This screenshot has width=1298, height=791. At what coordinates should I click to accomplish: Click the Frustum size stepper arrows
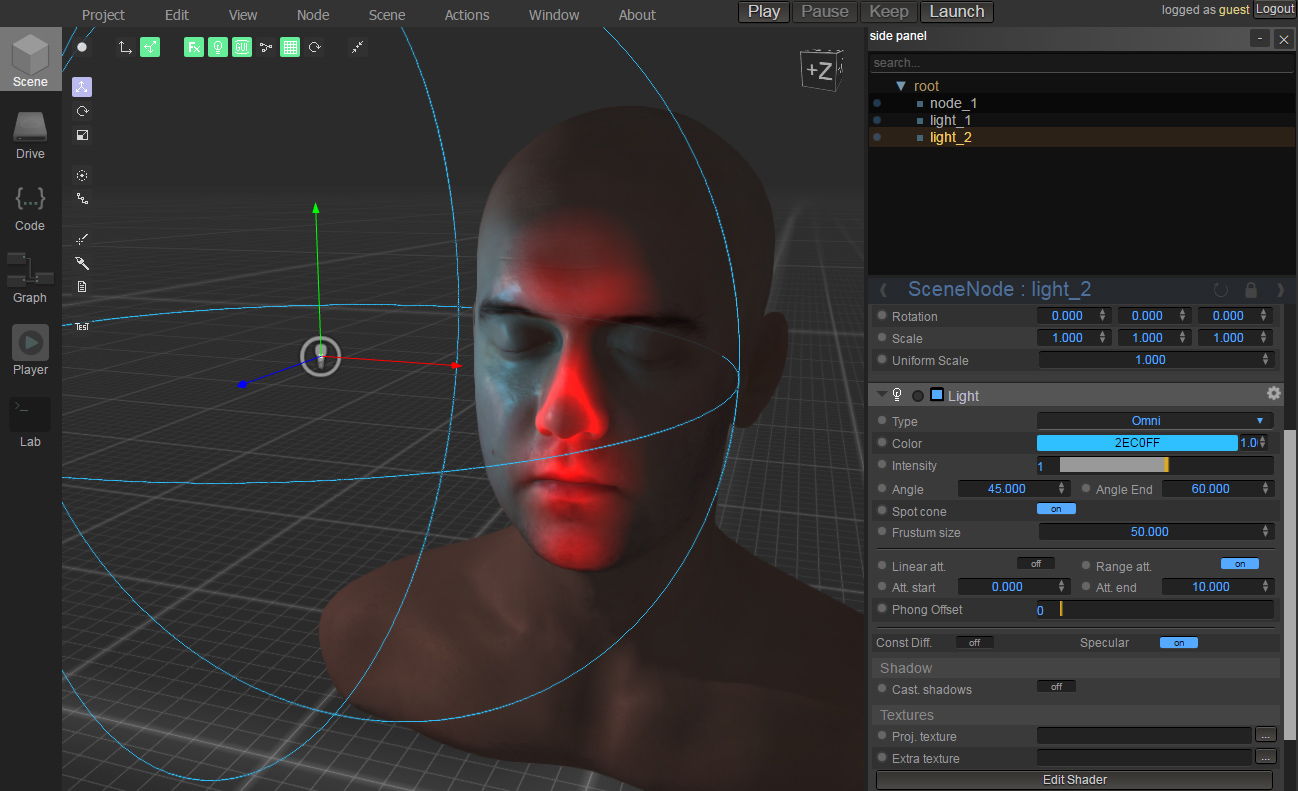[1266, 532]
